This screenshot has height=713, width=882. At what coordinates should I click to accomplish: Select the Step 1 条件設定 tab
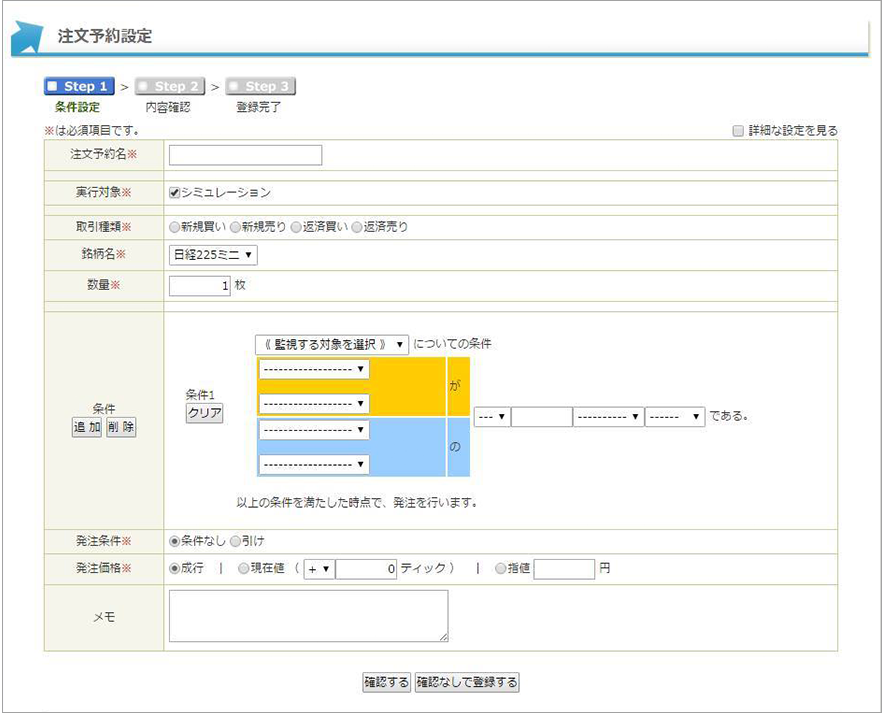tap(79, 87)
